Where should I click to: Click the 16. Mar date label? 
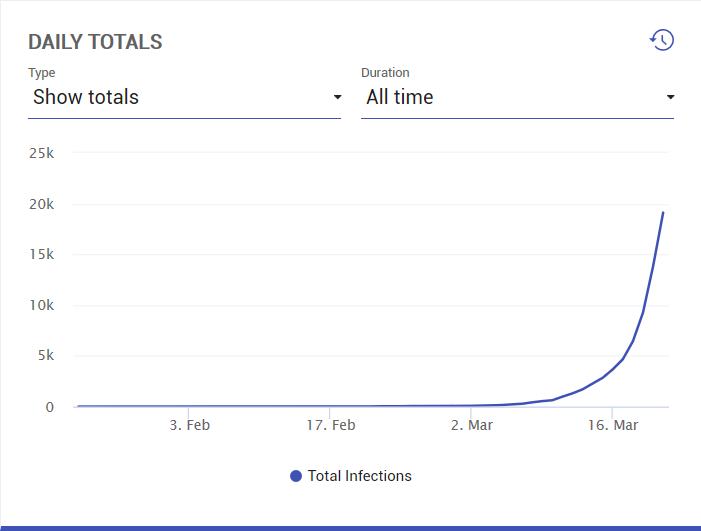(612, 425)
